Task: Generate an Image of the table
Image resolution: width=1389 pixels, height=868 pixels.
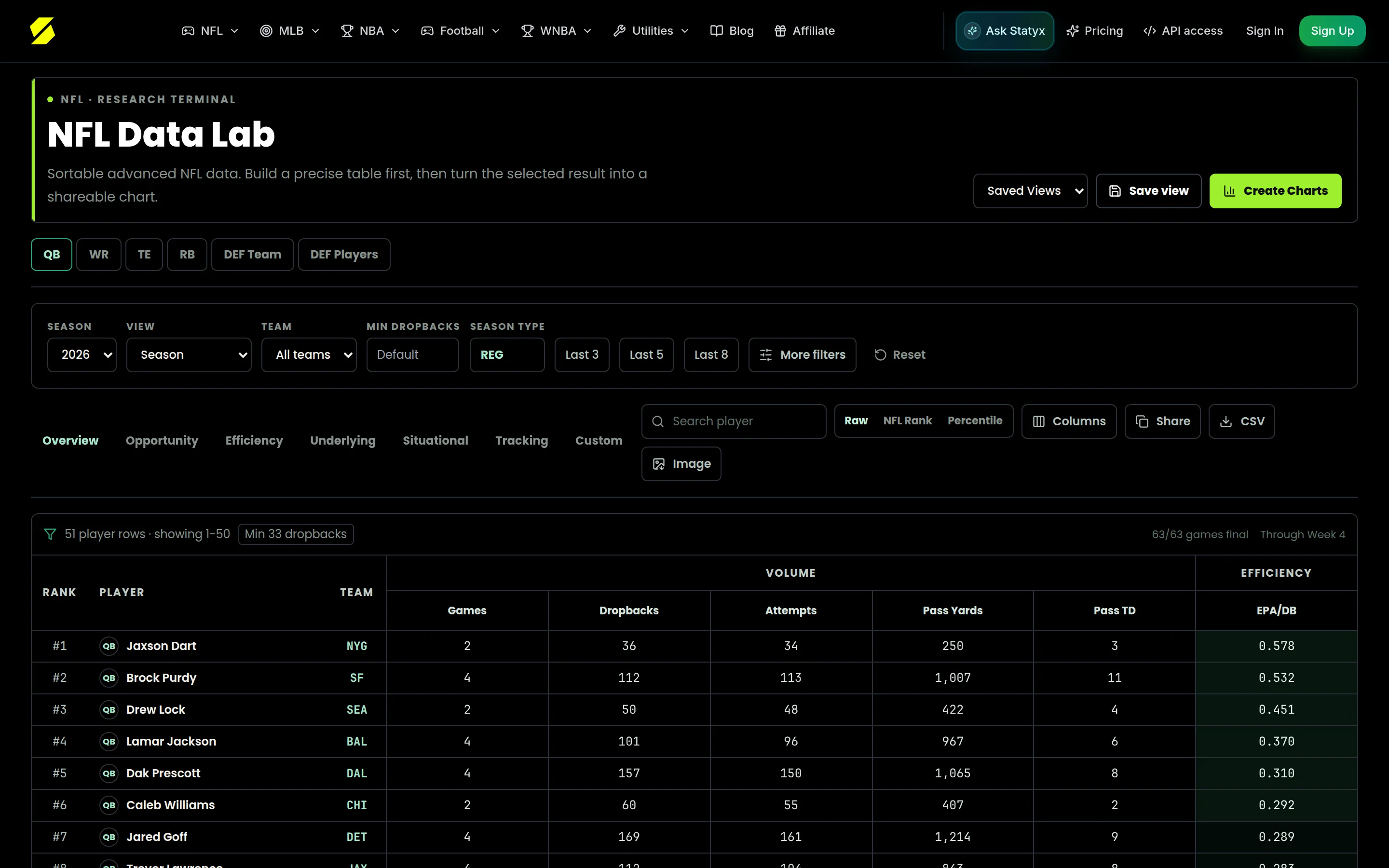Action: click(x=681, y=464)
